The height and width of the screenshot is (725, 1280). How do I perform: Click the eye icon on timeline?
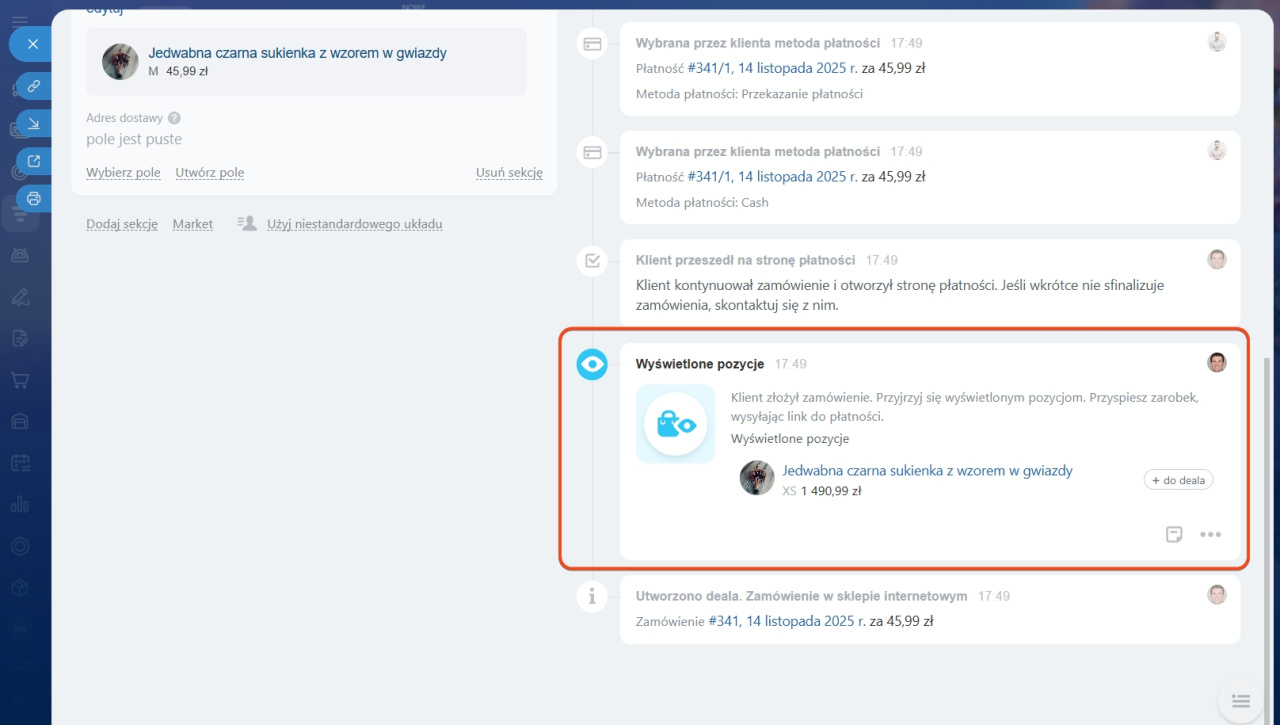pos(592,365)
